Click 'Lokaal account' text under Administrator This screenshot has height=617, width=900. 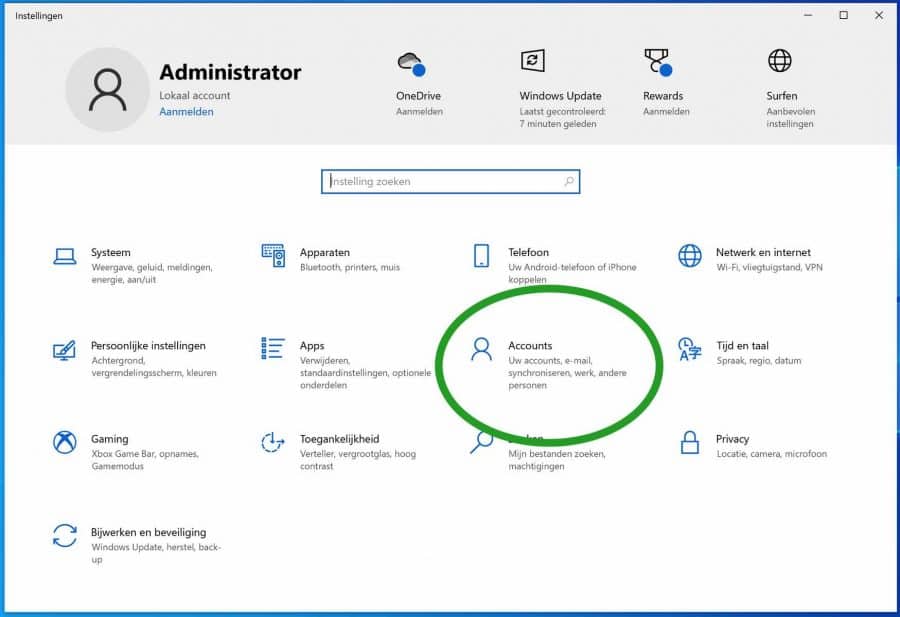pos(195,96)
